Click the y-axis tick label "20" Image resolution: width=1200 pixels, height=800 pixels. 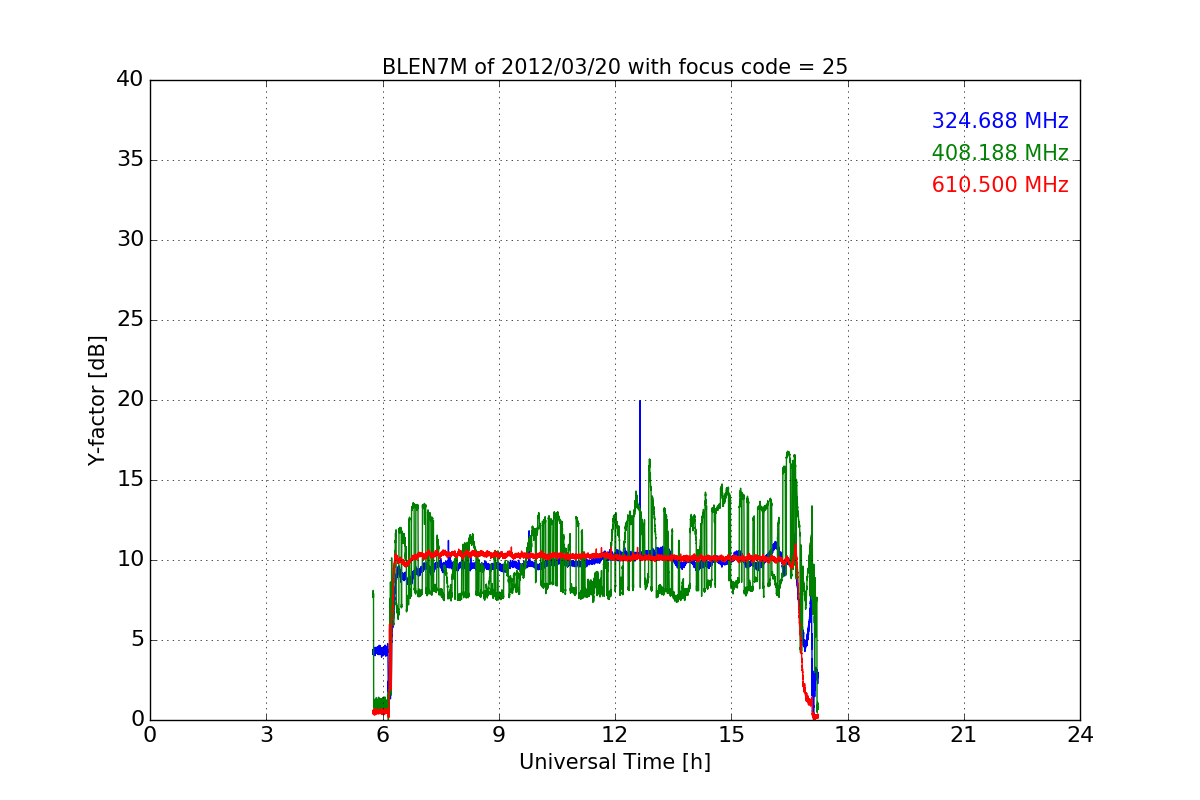click(130, 400)
